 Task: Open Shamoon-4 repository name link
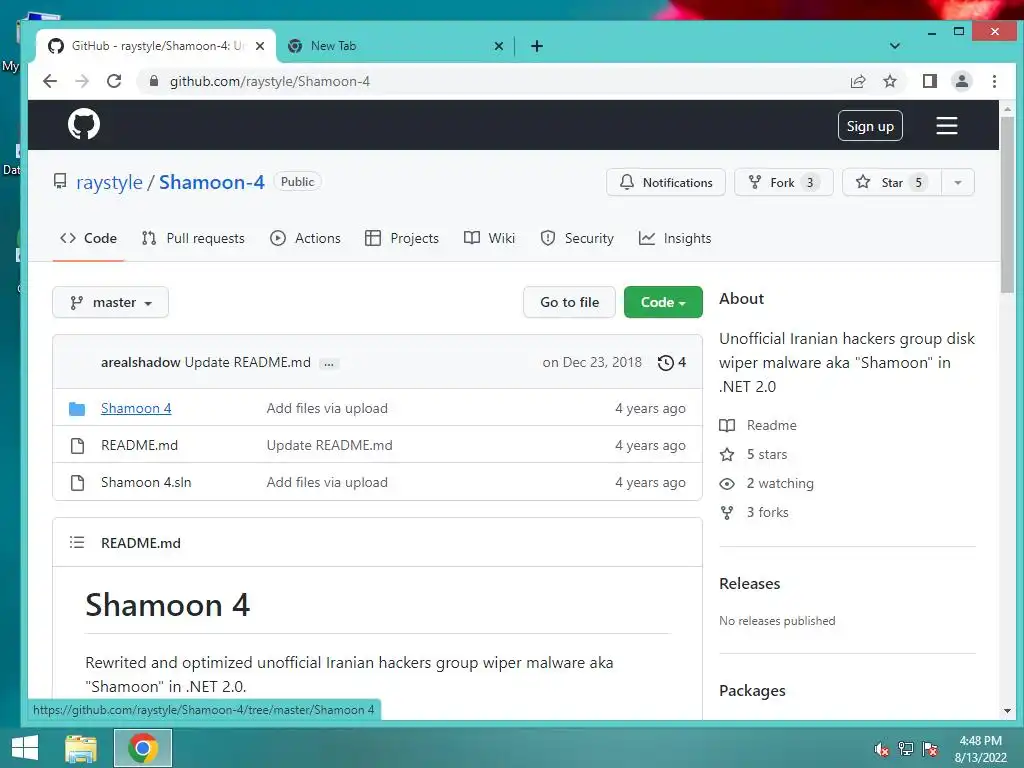(x=212, y=182)
